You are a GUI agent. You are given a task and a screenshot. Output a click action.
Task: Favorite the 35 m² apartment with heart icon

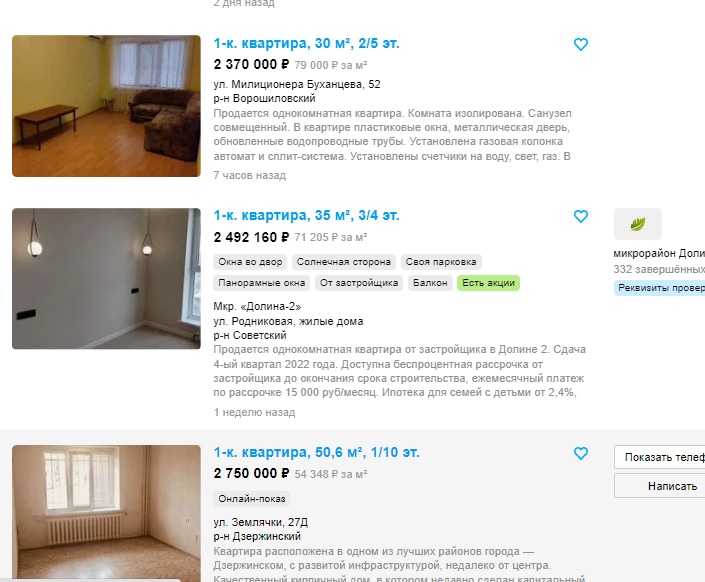[580, 216]
